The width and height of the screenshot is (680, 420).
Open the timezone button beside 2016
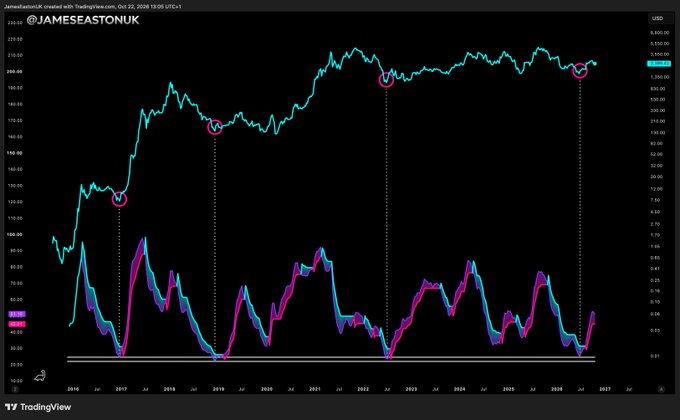pyautogui.click(x=15, y=389)
